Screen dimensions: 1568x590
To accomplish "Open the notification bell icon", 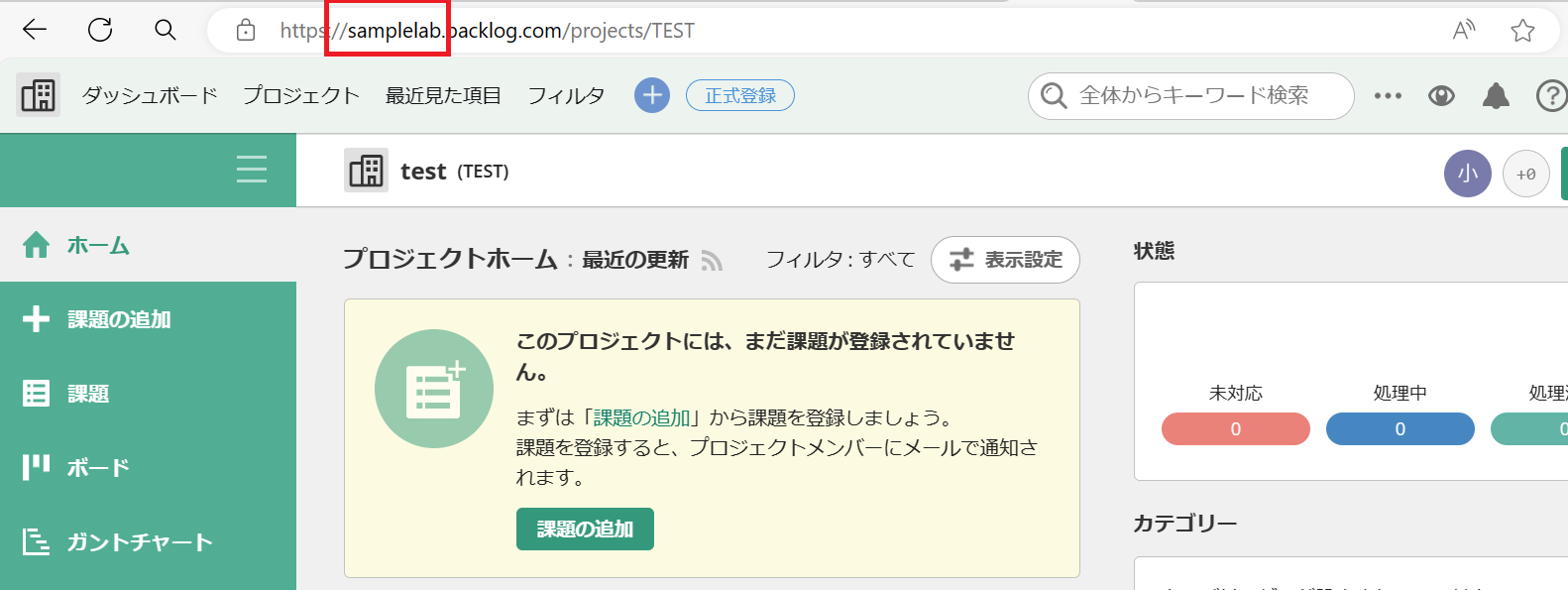I will pos(1497,95).
